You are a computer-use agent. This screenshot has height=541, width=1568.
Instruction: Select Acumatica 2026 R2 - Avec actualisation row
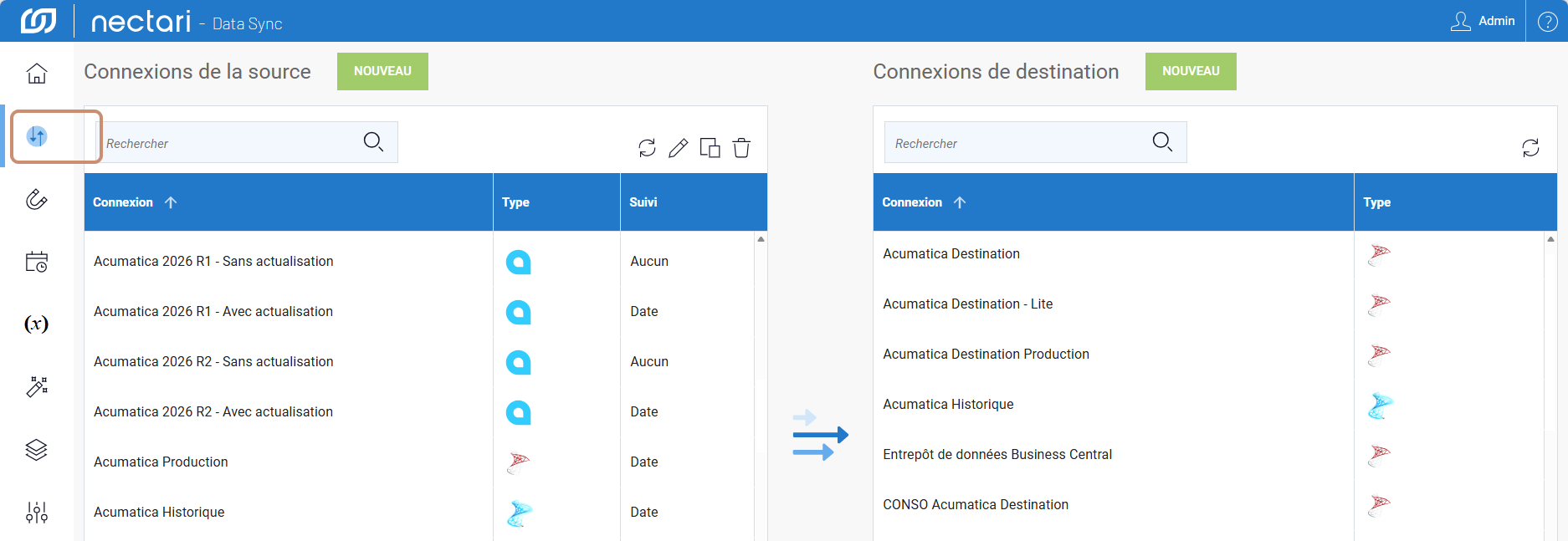click(419, 412)
